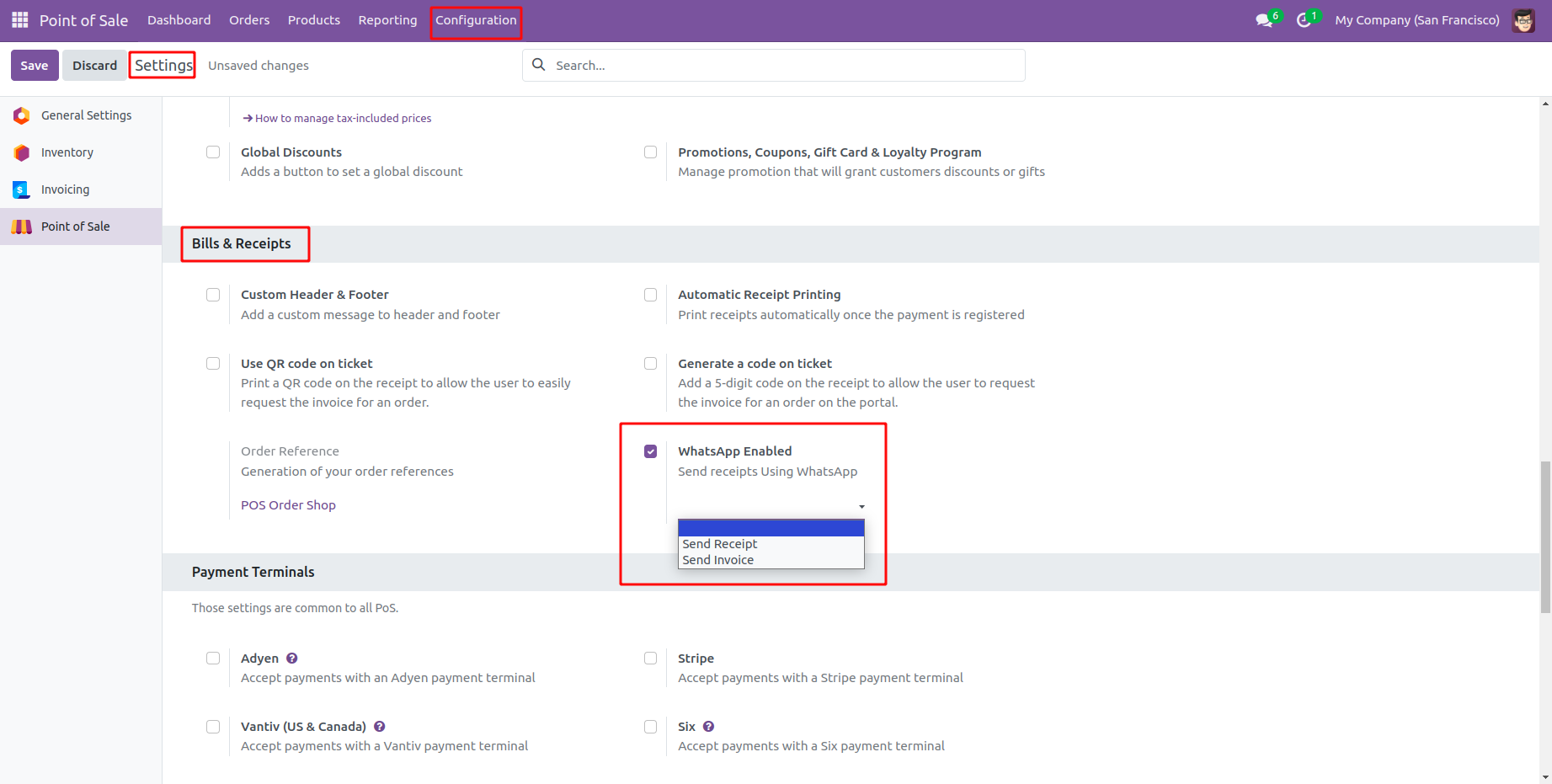Select Send Invoice from the dropdown

click(771, 560)
